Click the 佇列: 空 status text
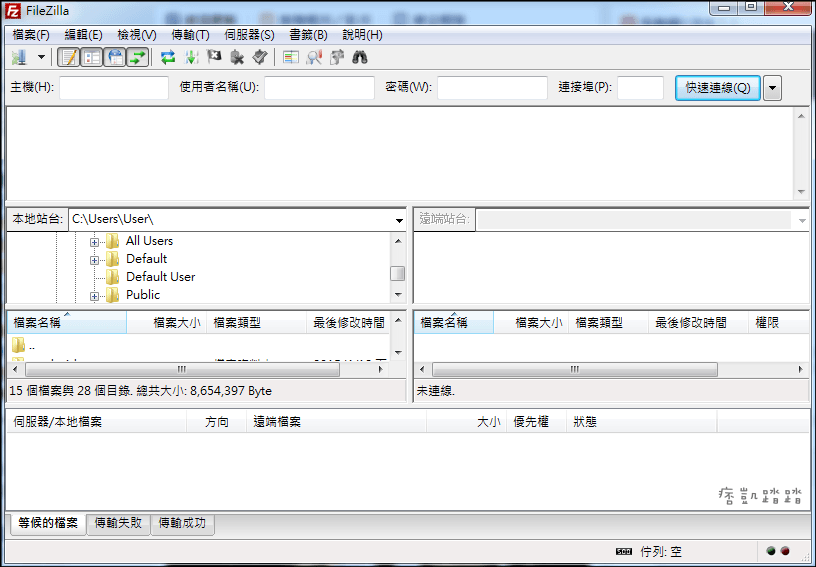Screen dimensions: 816x567 tap(661, 551)
